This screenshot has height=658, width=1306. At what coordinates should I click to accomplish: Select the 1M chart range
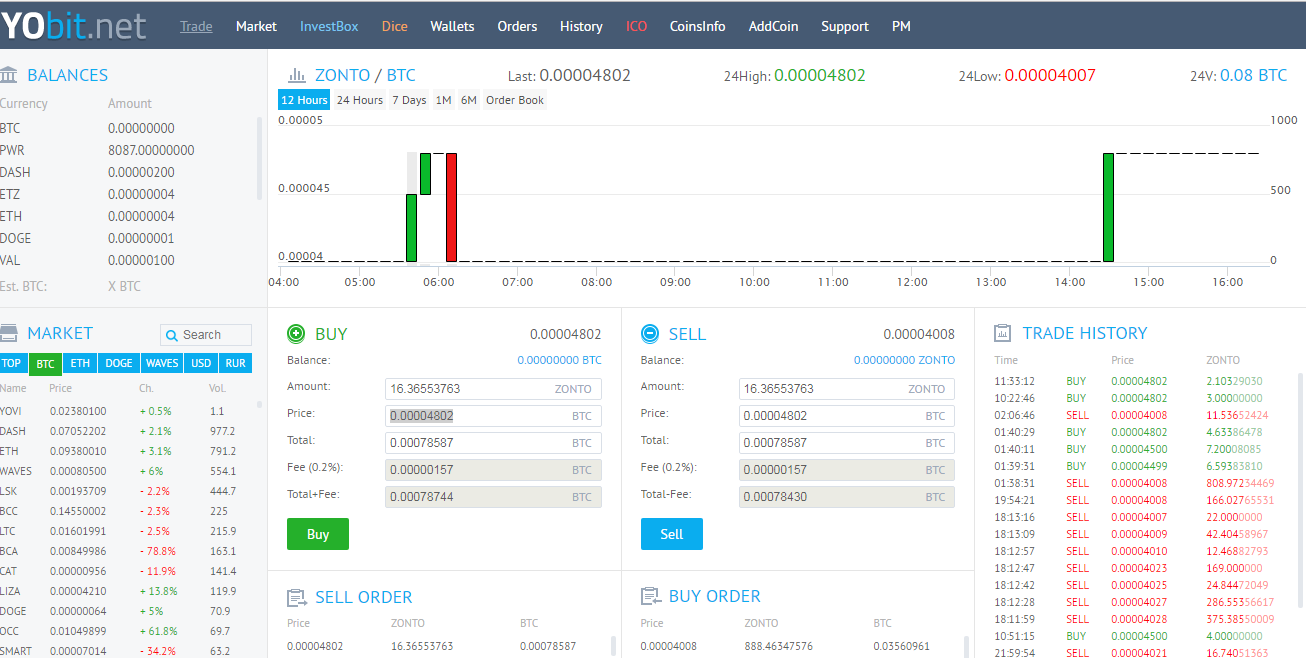tap(443, 100)
